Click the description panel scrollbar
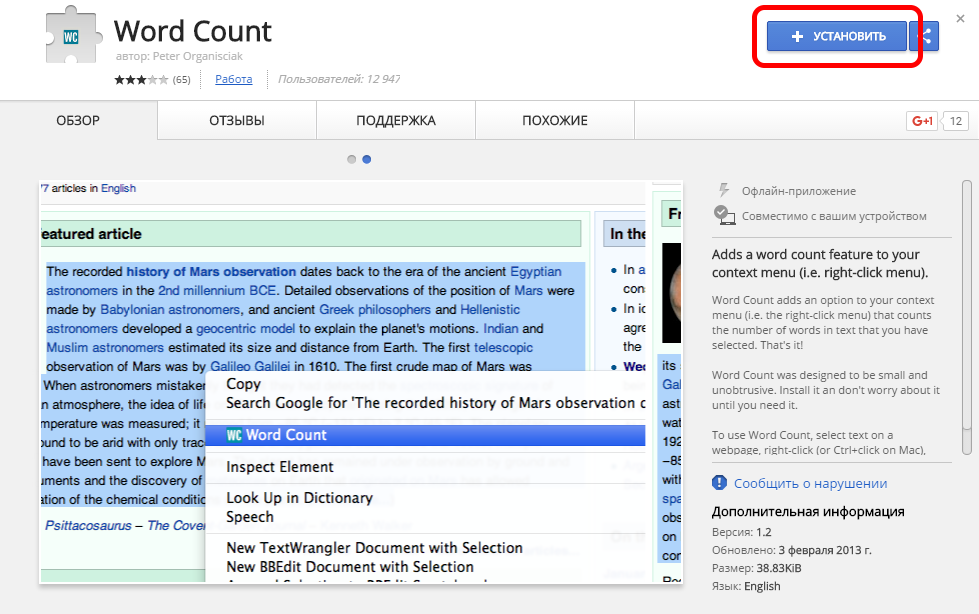This screenshot has height=614, width=979. click(x=967, y=317)
